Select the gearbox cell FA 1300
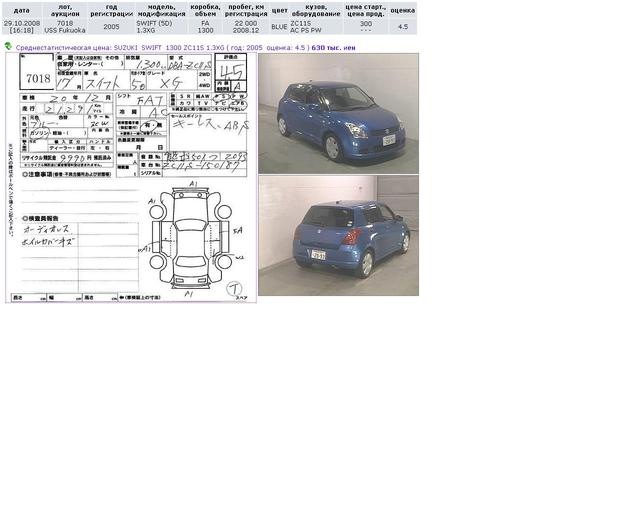 pos(205,27)
